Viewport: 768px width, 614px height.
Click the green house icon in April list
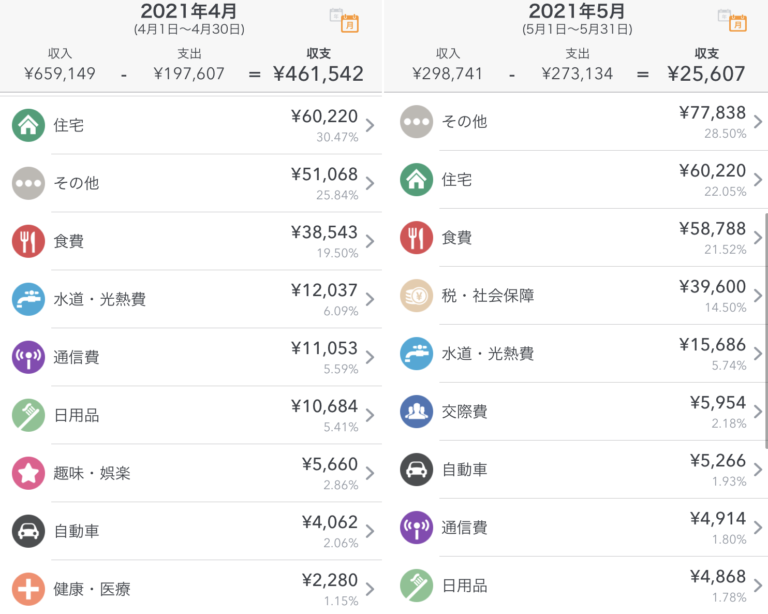pyautogui.click(x=28, y=125)
